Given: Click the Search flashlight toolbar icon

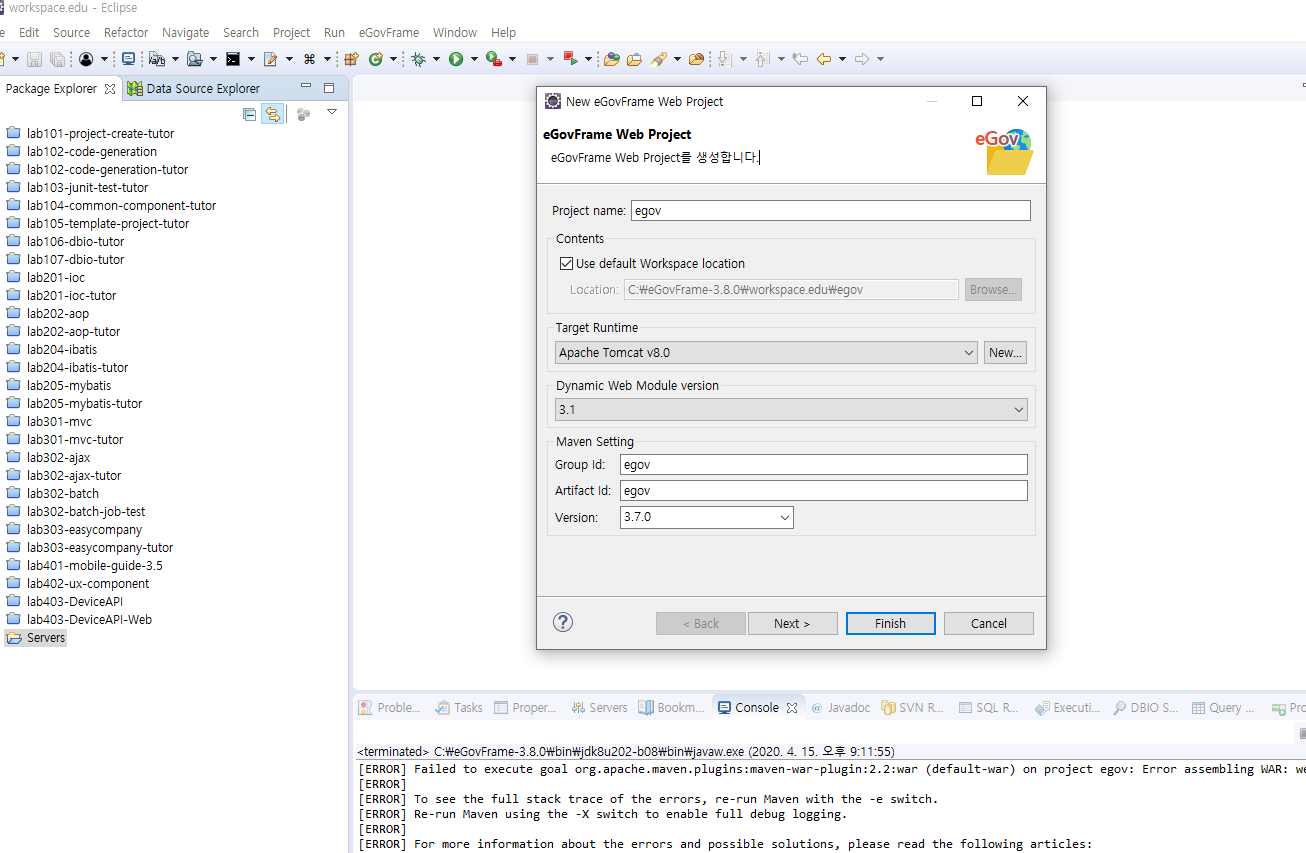Looking at the screenshot, I should [x=660, y=59].
